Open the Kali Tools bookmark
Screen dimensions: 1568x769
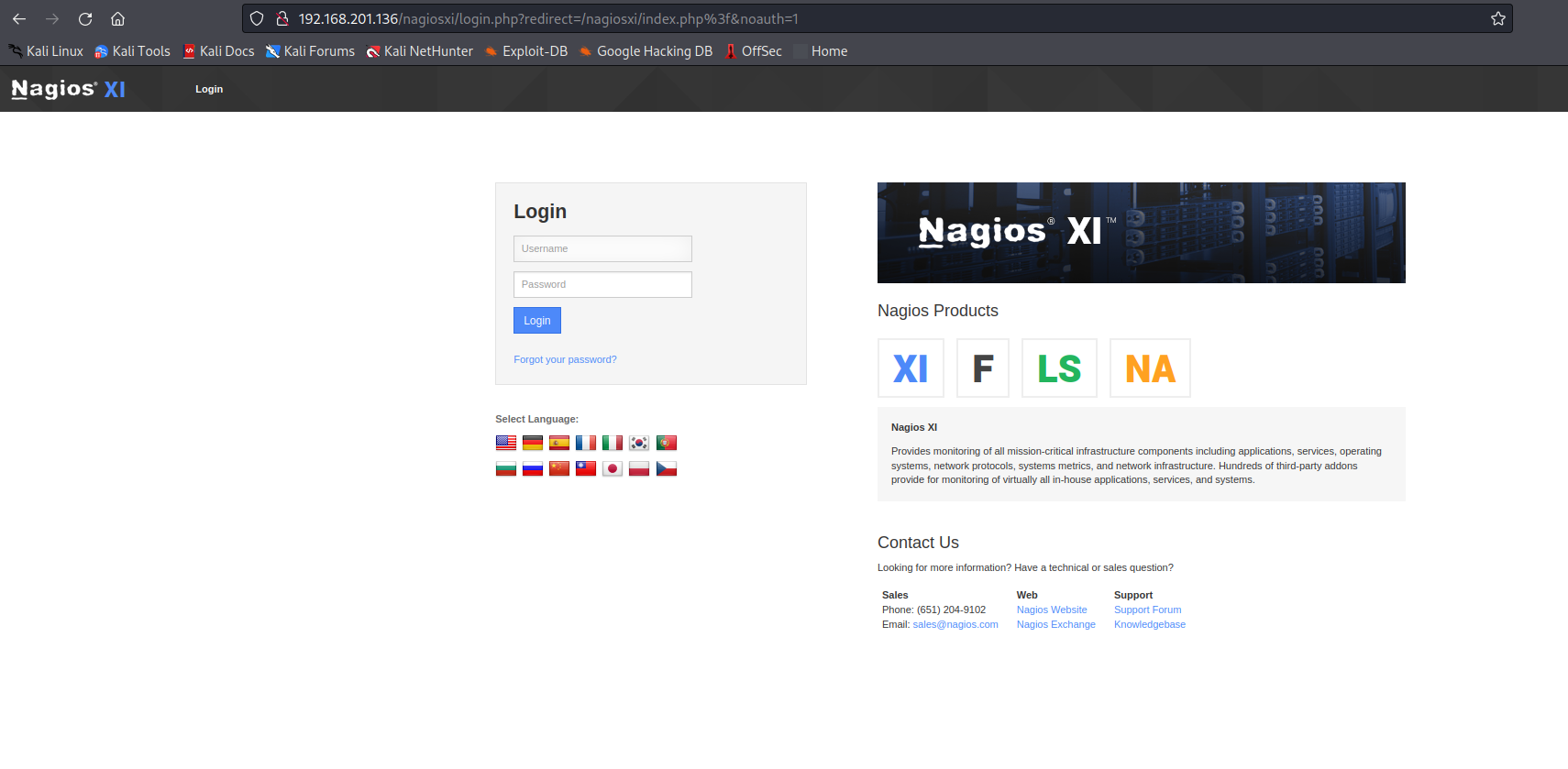click(133, 51)
